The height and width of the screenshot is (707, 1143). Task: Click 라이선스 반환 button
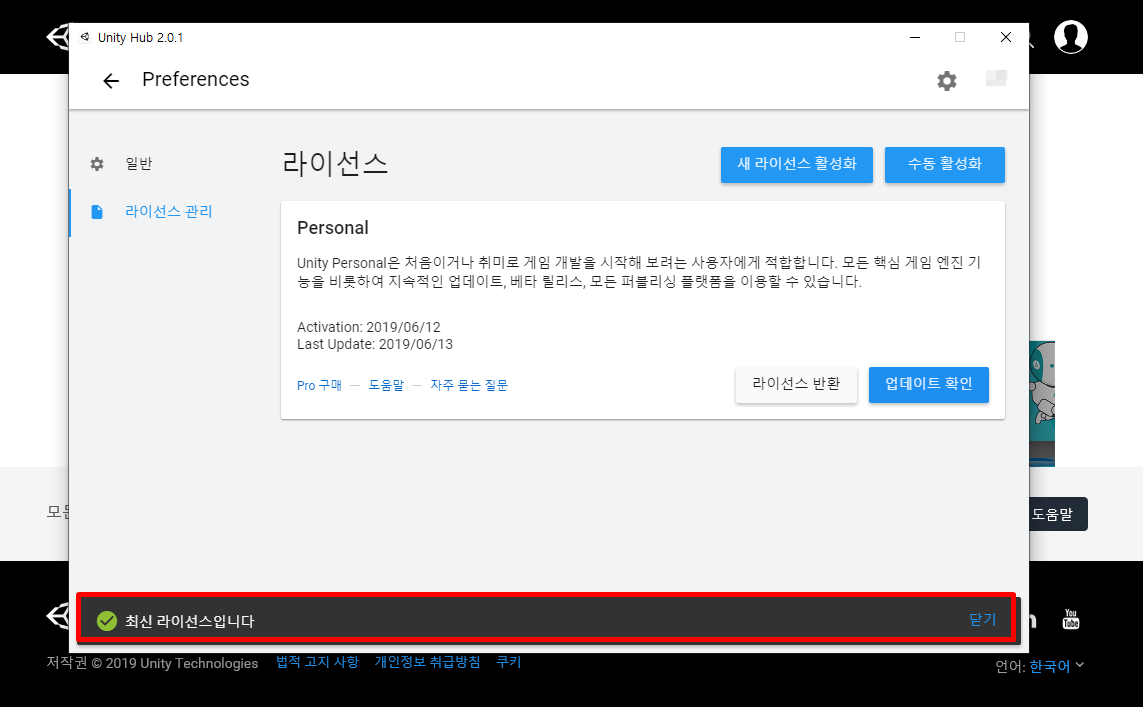pyautogui.click(x=796, y=385)
